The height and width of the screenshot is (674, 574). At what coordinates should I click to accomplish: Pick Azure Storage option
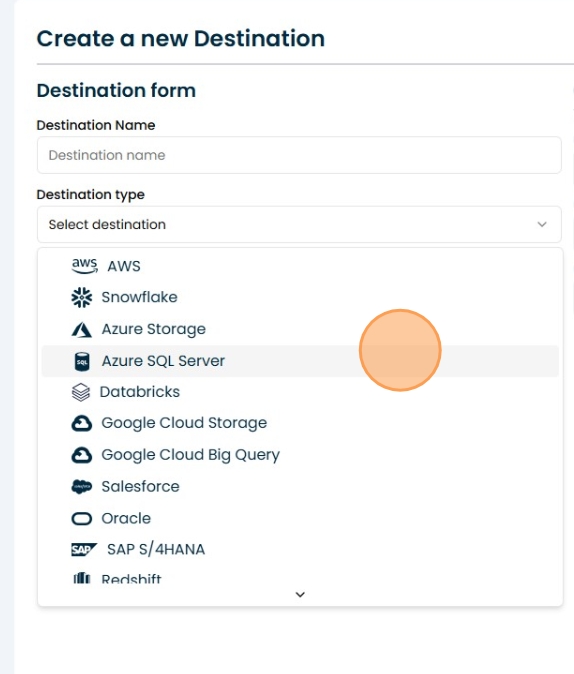pos(300,329)
